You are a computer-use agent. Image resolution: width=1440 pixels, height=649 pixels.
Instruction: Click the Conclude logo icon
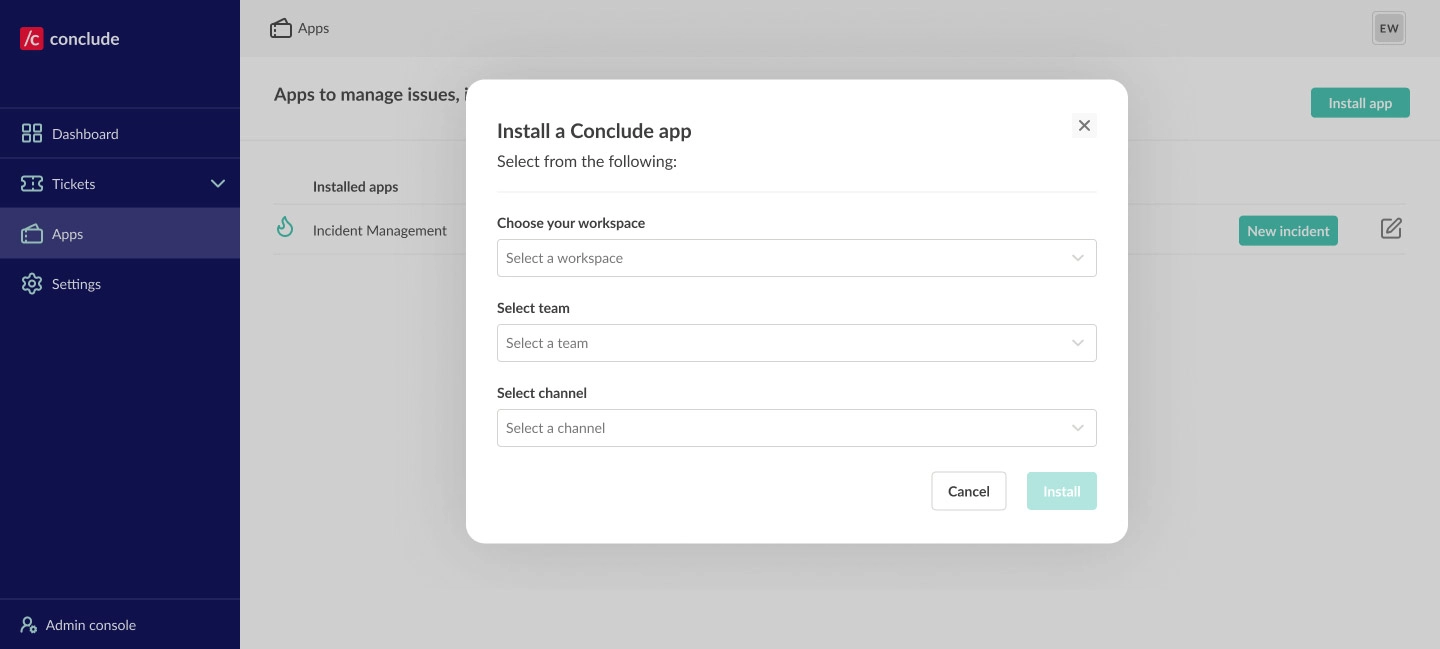point(32,39)
